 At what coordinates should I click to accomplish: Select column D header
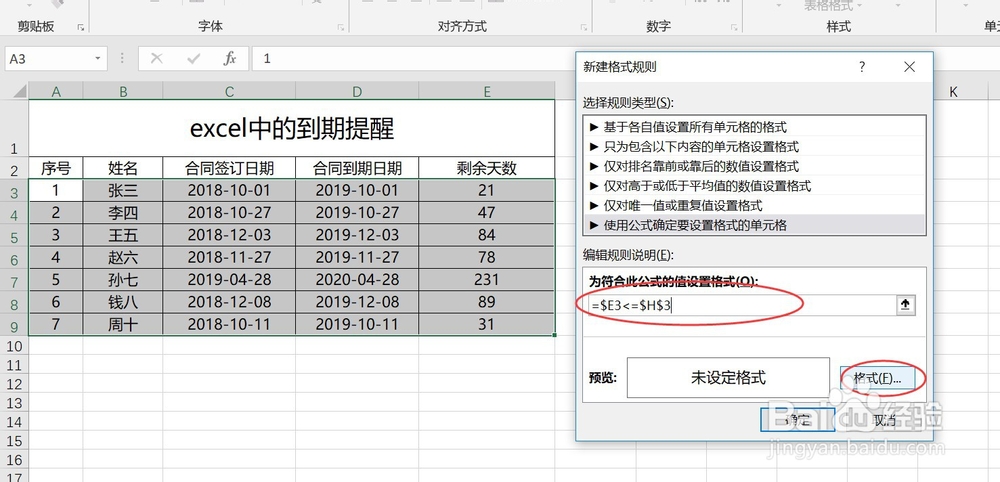point(357,92)
